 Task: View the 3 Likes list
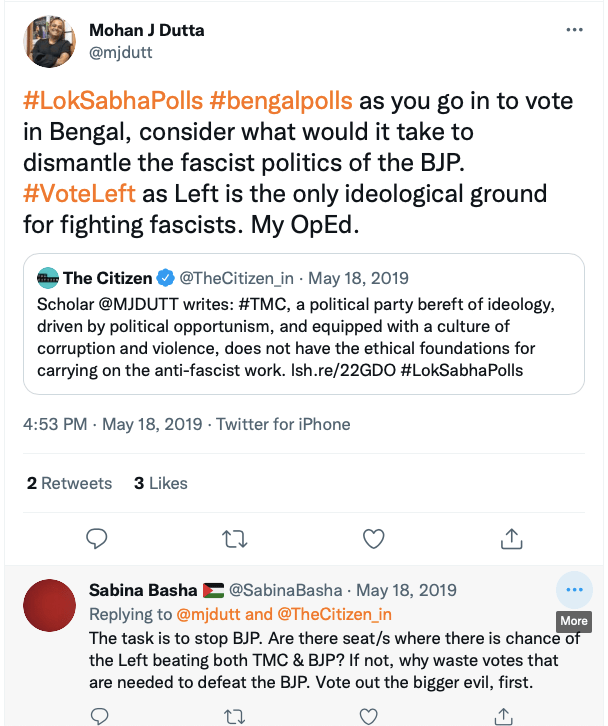point(161,483)
